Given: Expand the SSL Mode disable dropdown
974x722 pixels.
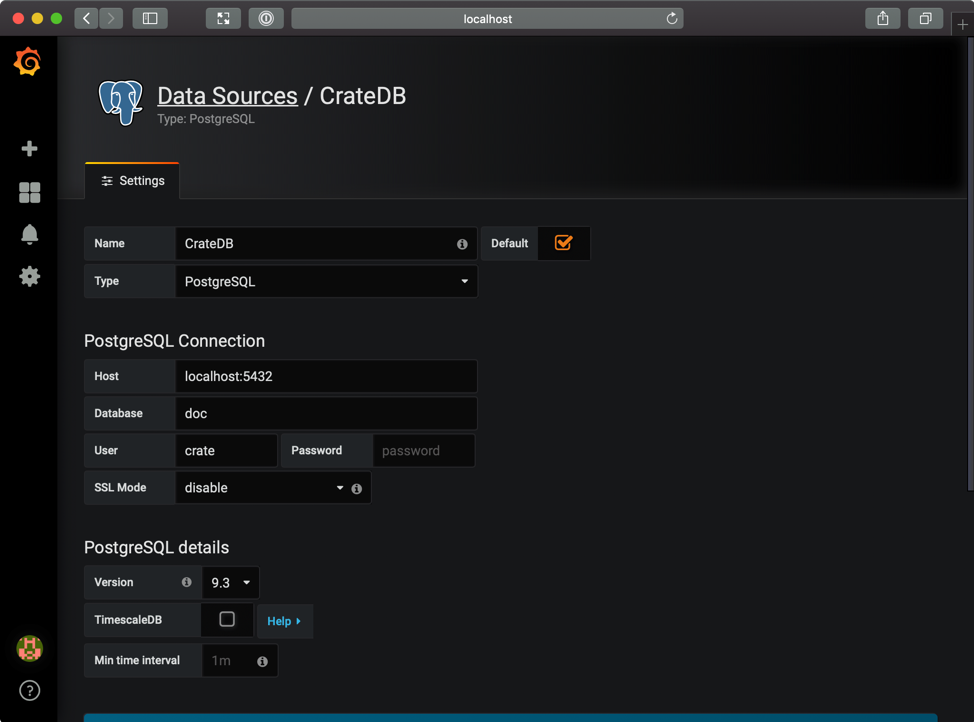Looking at the screenshot, I should 263,488.
